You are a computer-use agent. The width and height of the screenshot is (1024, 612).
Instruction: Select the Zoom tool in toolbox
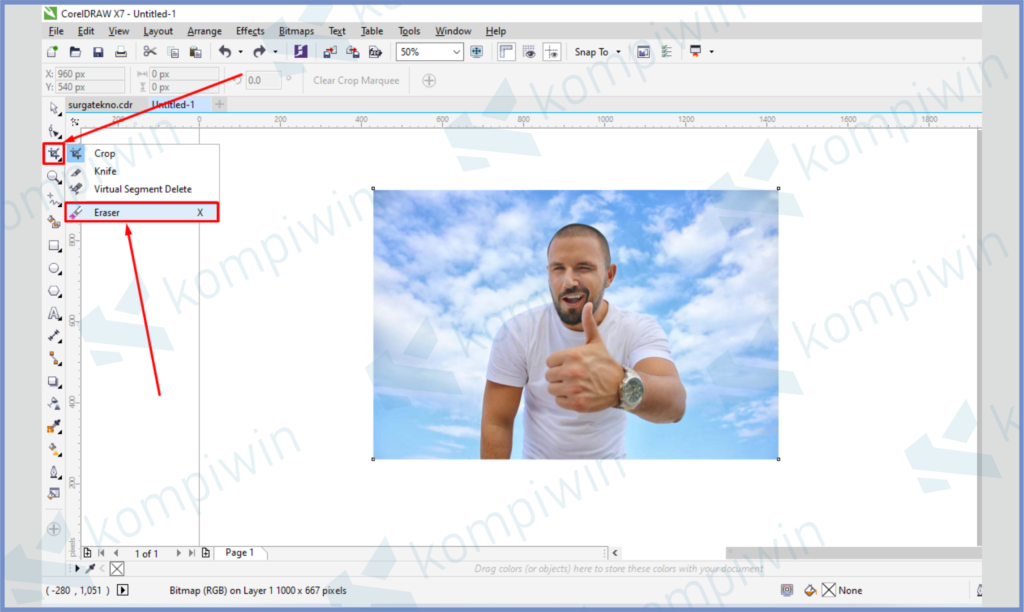click(54, 176)
